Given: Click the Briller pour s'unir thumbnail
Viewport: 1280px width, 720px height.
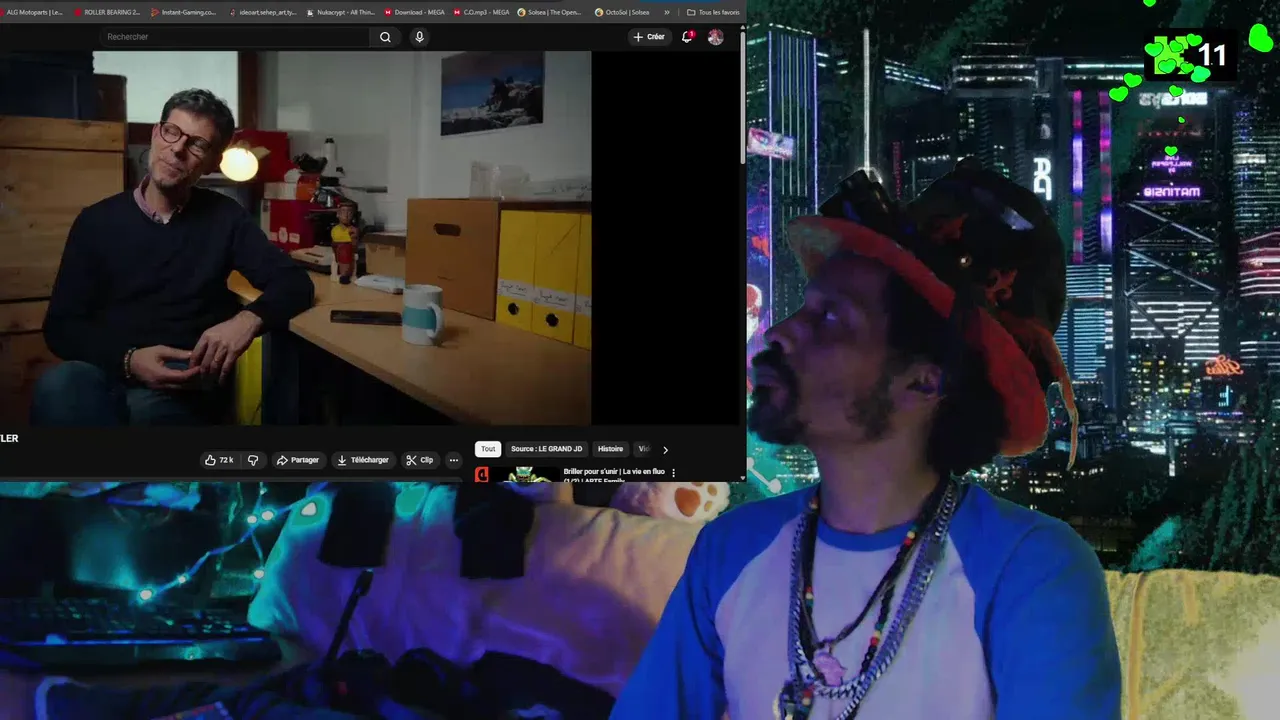Looking at the screenshot, I should (517, 474).
